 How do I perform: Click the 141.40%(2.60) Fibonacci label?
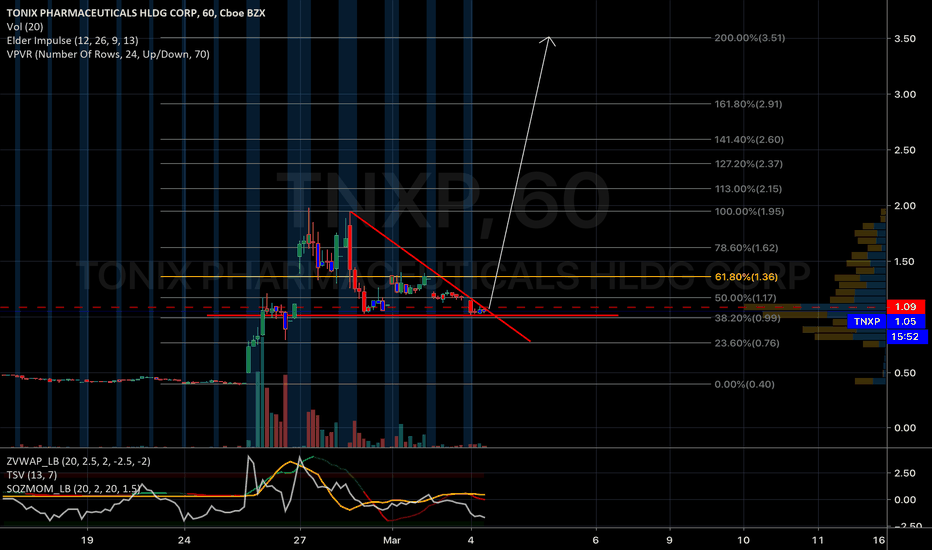coord(749,140)
